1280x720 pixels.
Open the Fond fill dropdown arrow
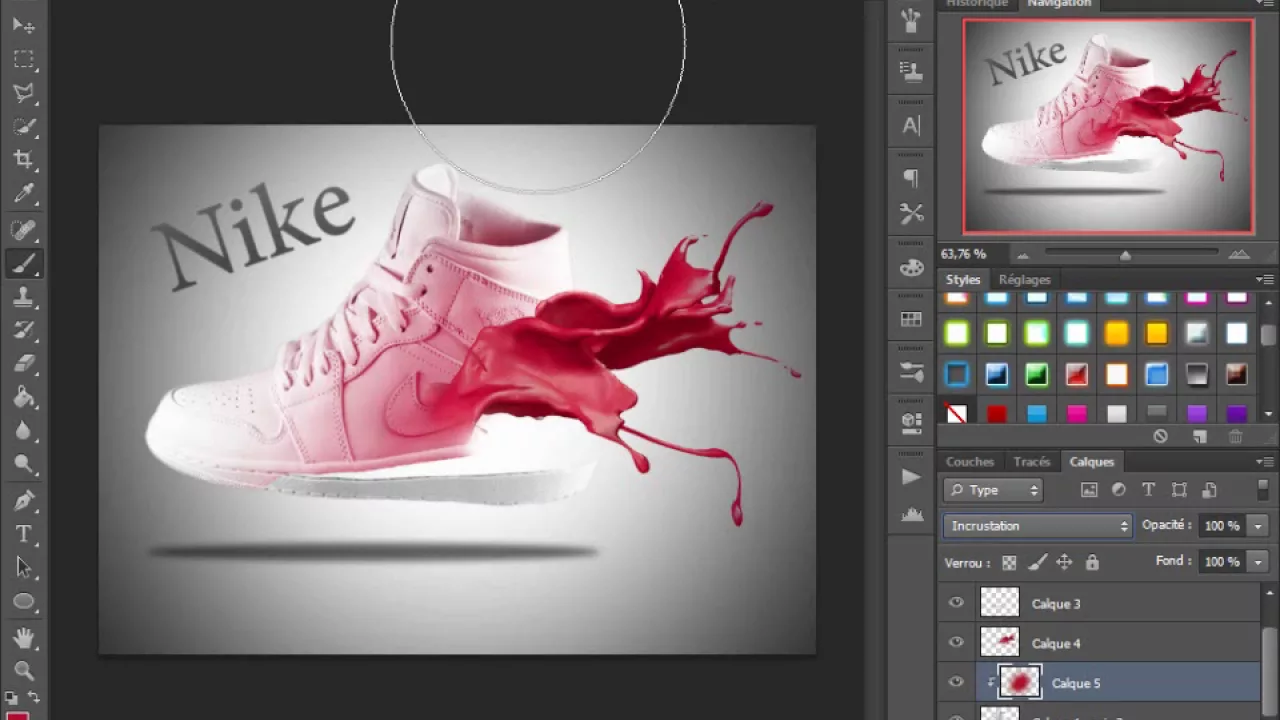click(1258, 562)
